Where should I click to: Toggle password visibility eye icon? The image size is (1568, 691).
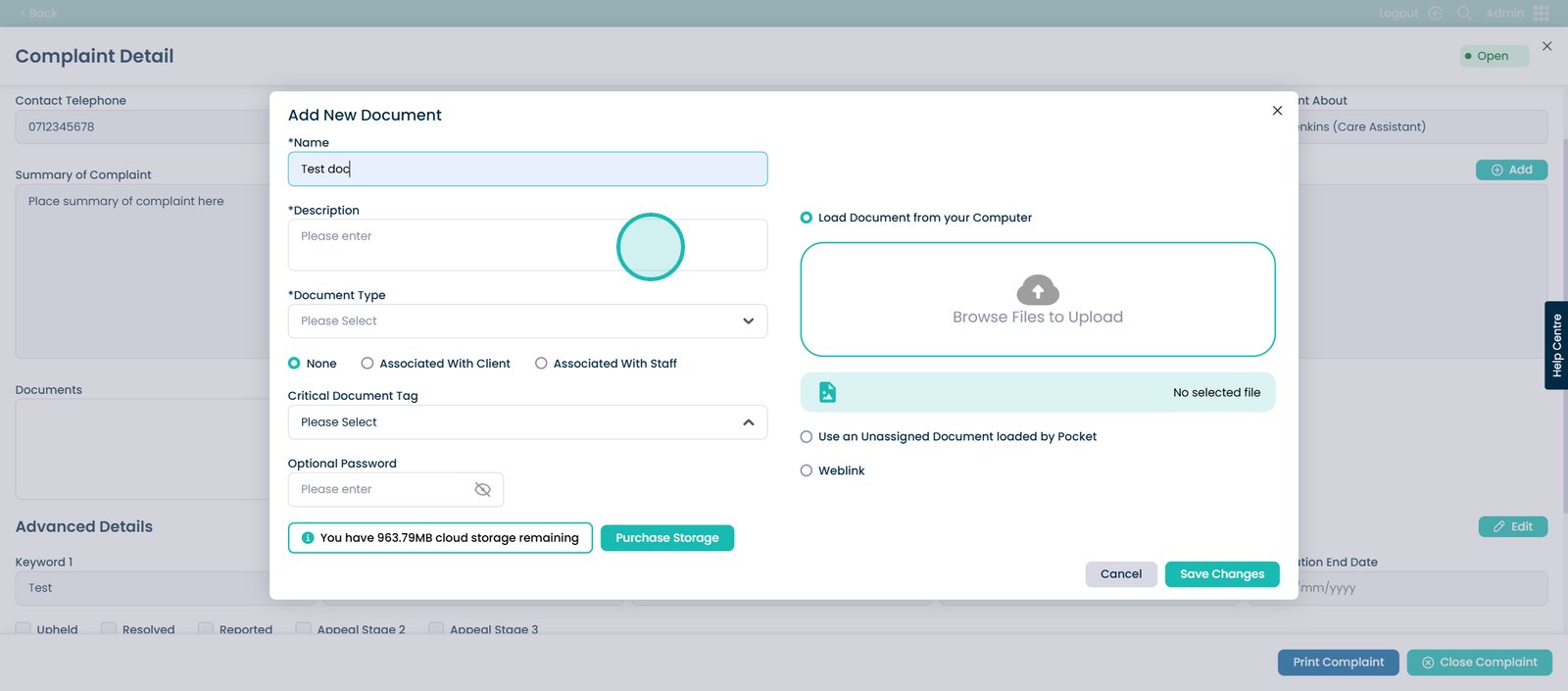(x=482, y=489)
